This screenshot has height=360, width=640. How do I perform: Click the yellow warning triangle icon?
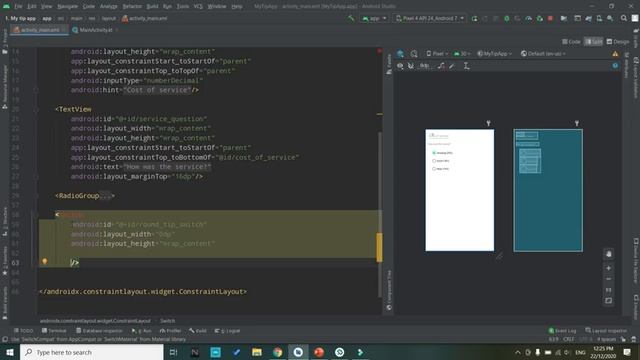tap(615, 54)
